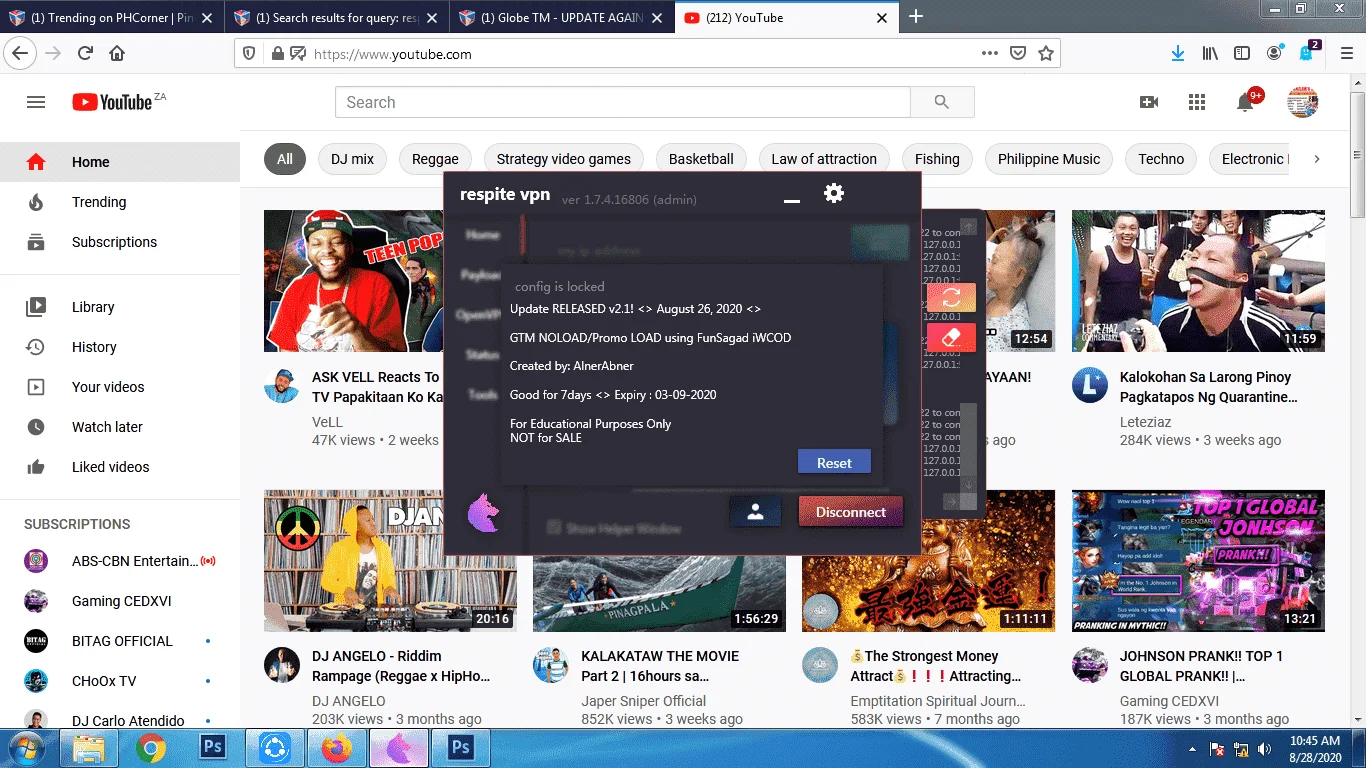The image size is (1366, 768).
Task: Select Home in the YouTube sidebar
Action: tap(120, 162)
